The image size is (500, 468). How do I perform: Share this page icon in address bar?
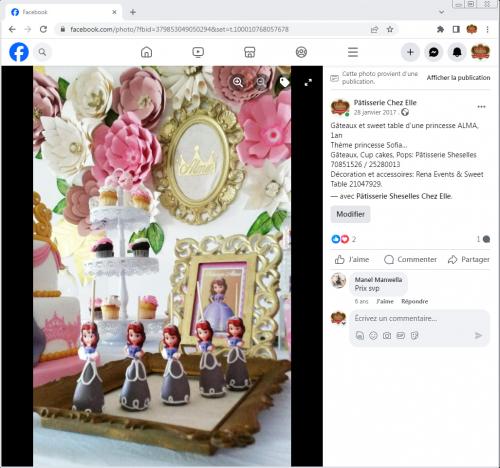pos(374,29)
